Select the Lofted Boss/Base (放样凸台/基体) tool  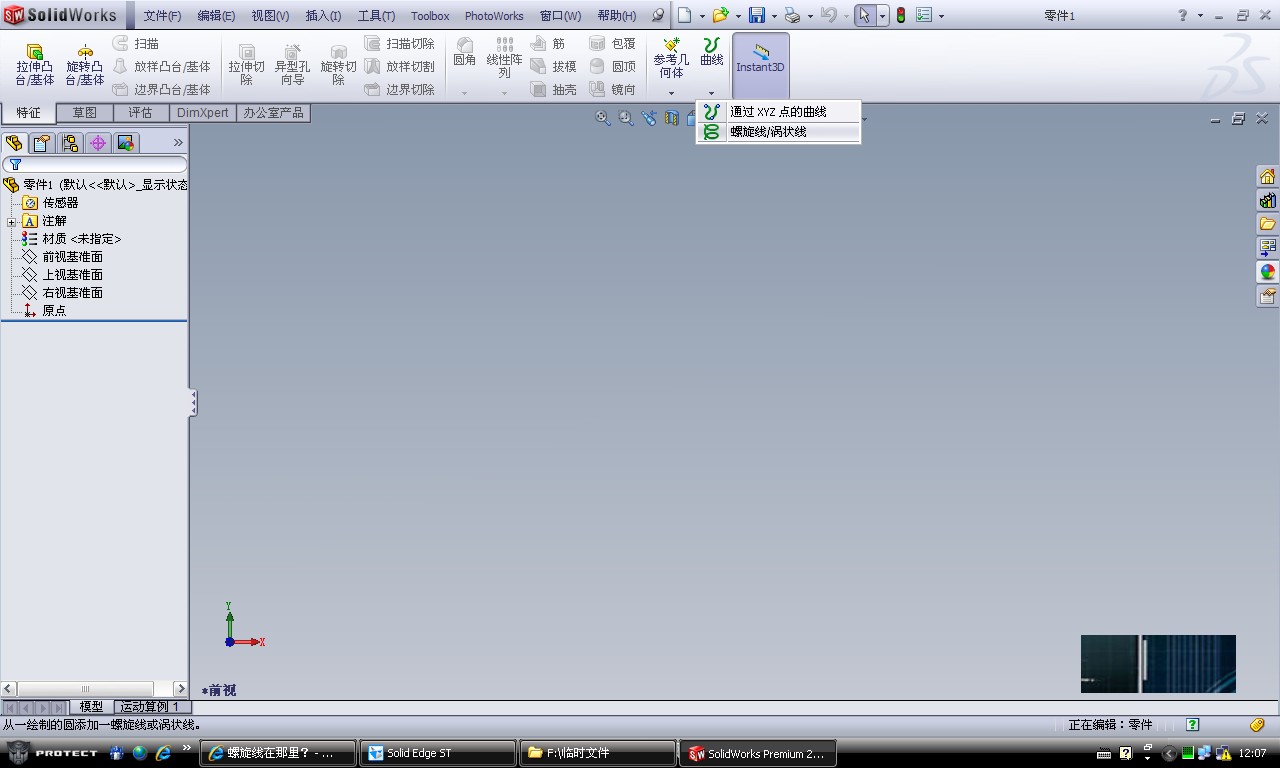coord(162,66)
